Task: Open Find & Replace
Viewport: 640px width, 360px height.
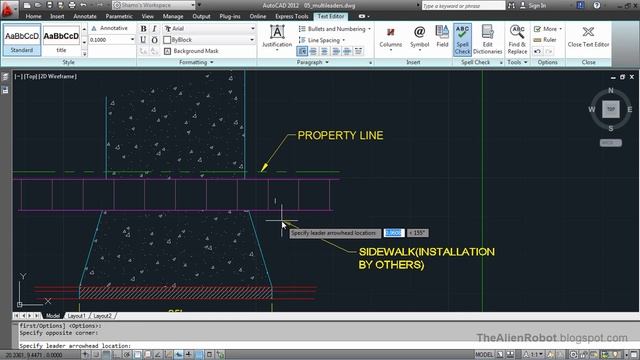Action: pyautogui.click(x=517, y=39)
